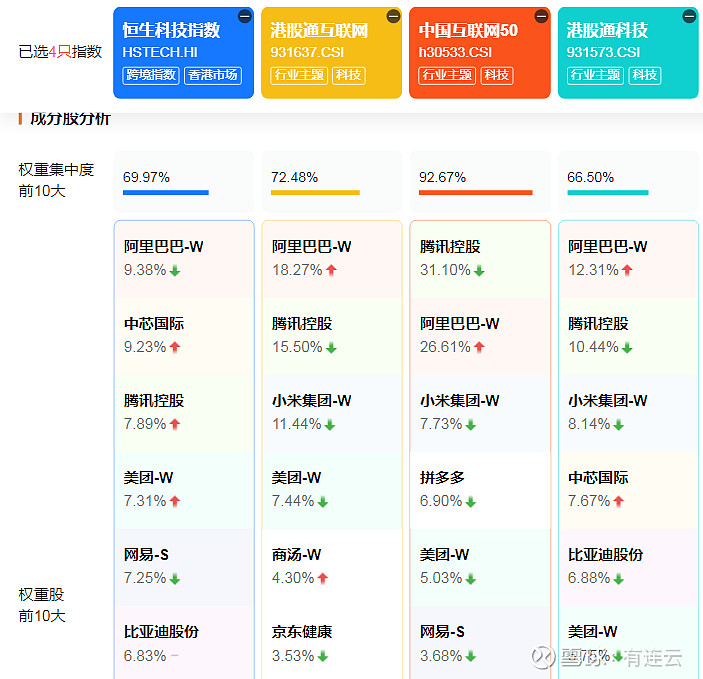This screenshot has width=703, height=679.
Task: Click the down arrow beside 7.25%
Action: click(175, 579)
